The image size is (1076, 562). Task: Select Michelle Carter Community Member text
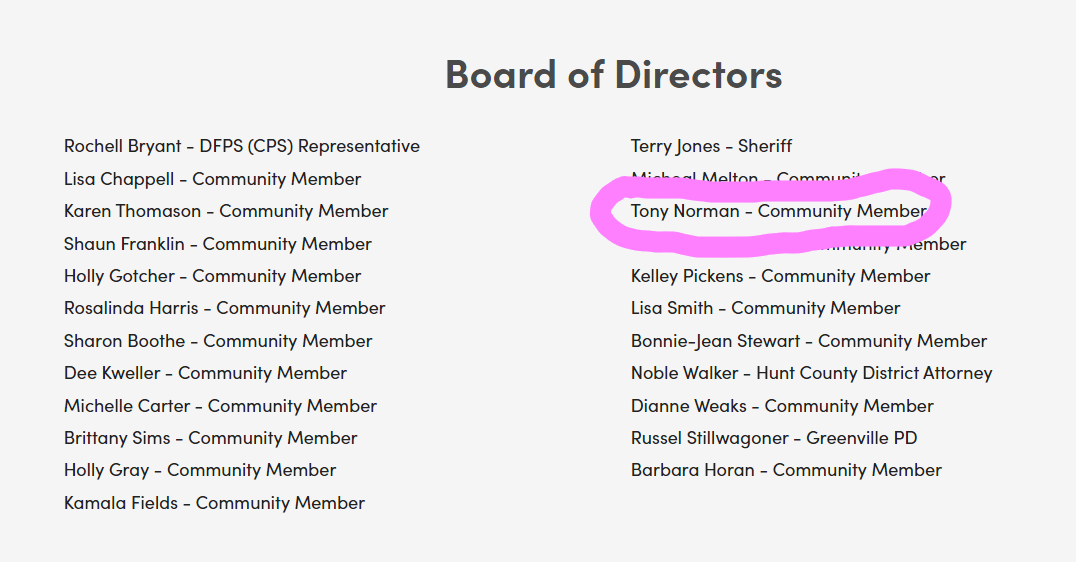(220, 406)
